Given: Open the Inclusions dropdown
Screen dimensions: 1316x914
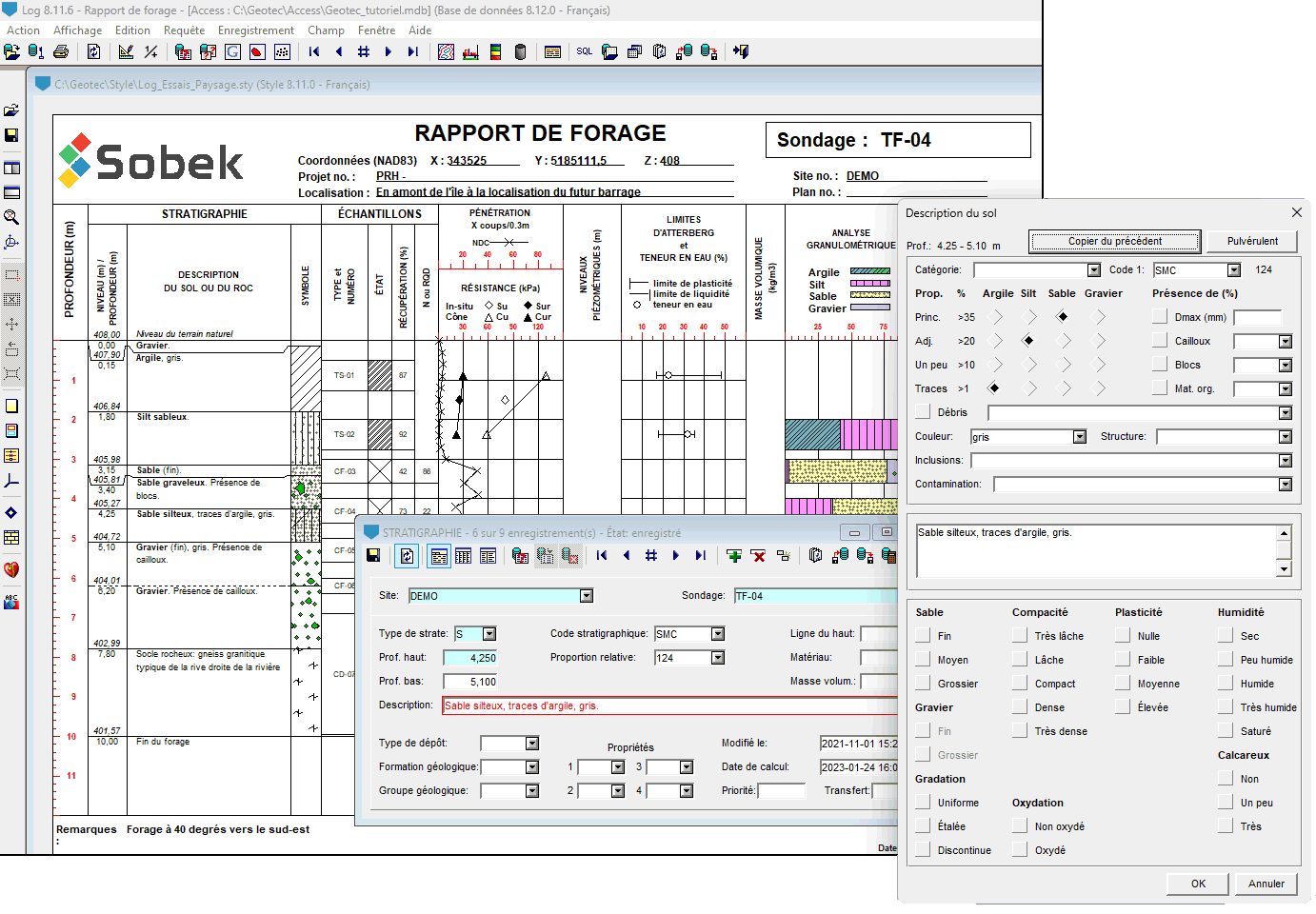Looking at the screenshot, I should pos(1286,461).
